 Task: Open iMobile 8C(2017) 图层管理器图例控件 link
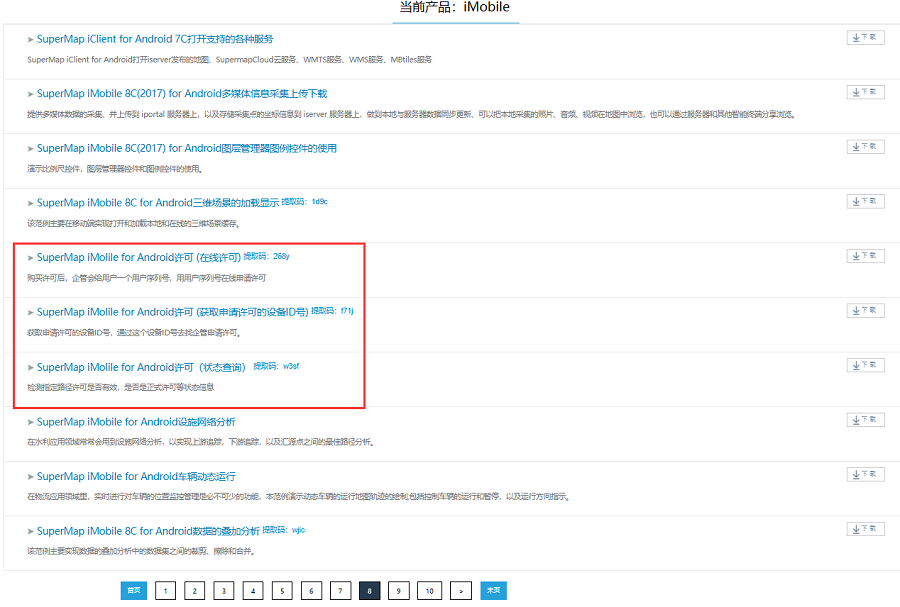[187, 148]
